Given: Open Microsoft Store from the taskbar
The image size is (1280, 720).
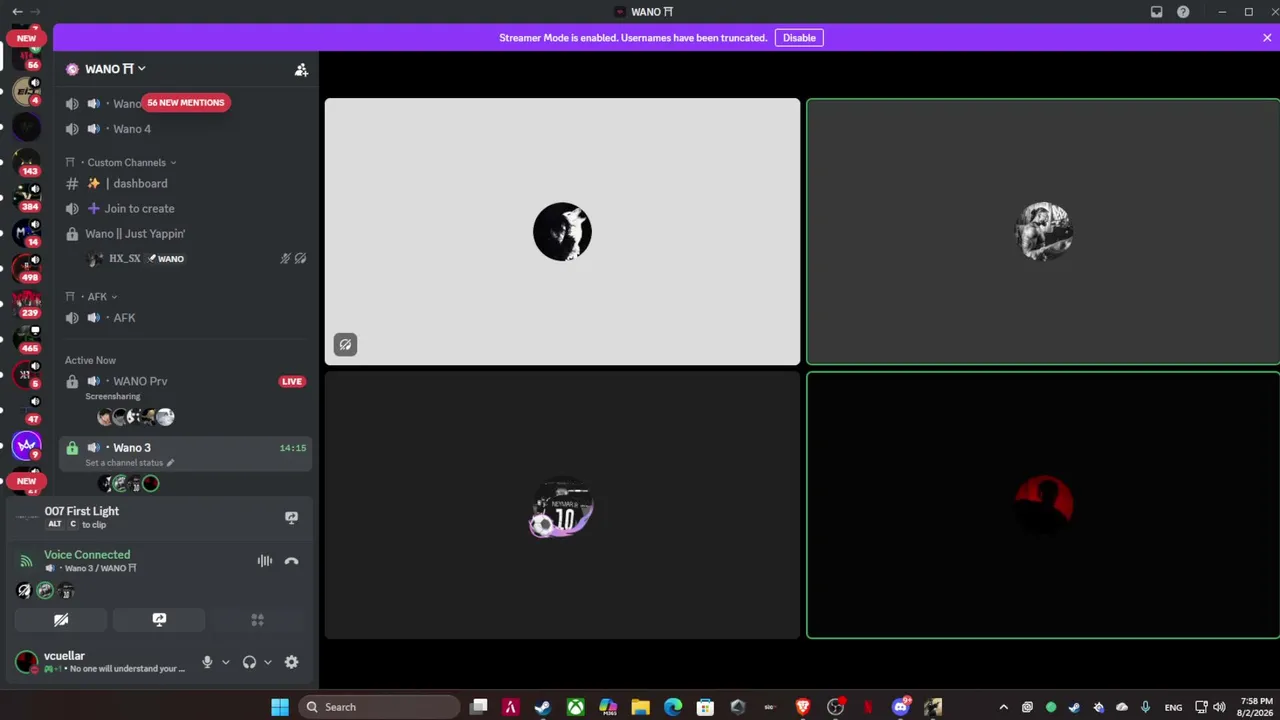Looking at the screenshot, I should (705, 707).
